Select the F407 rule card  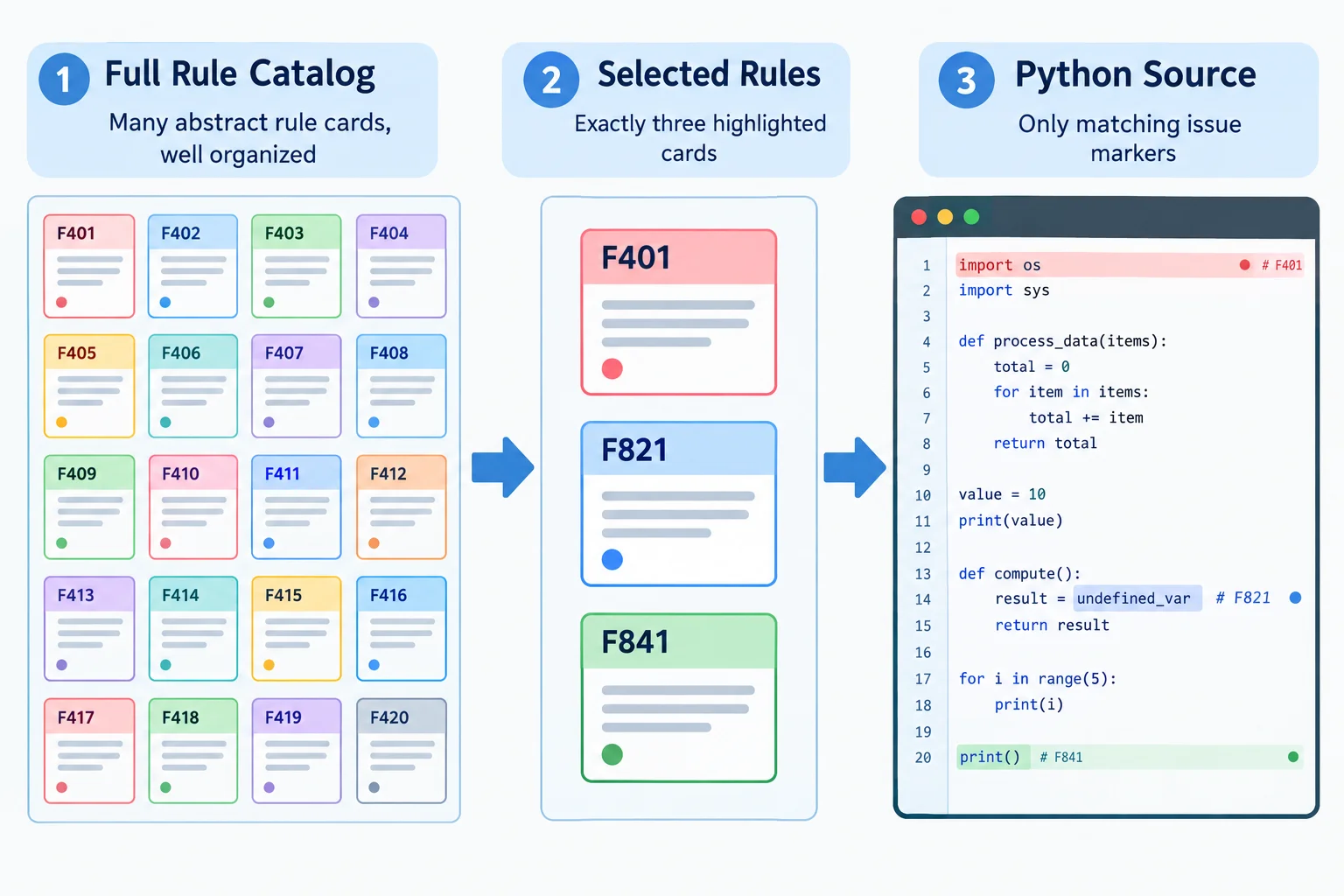click(x=297, y=386)
